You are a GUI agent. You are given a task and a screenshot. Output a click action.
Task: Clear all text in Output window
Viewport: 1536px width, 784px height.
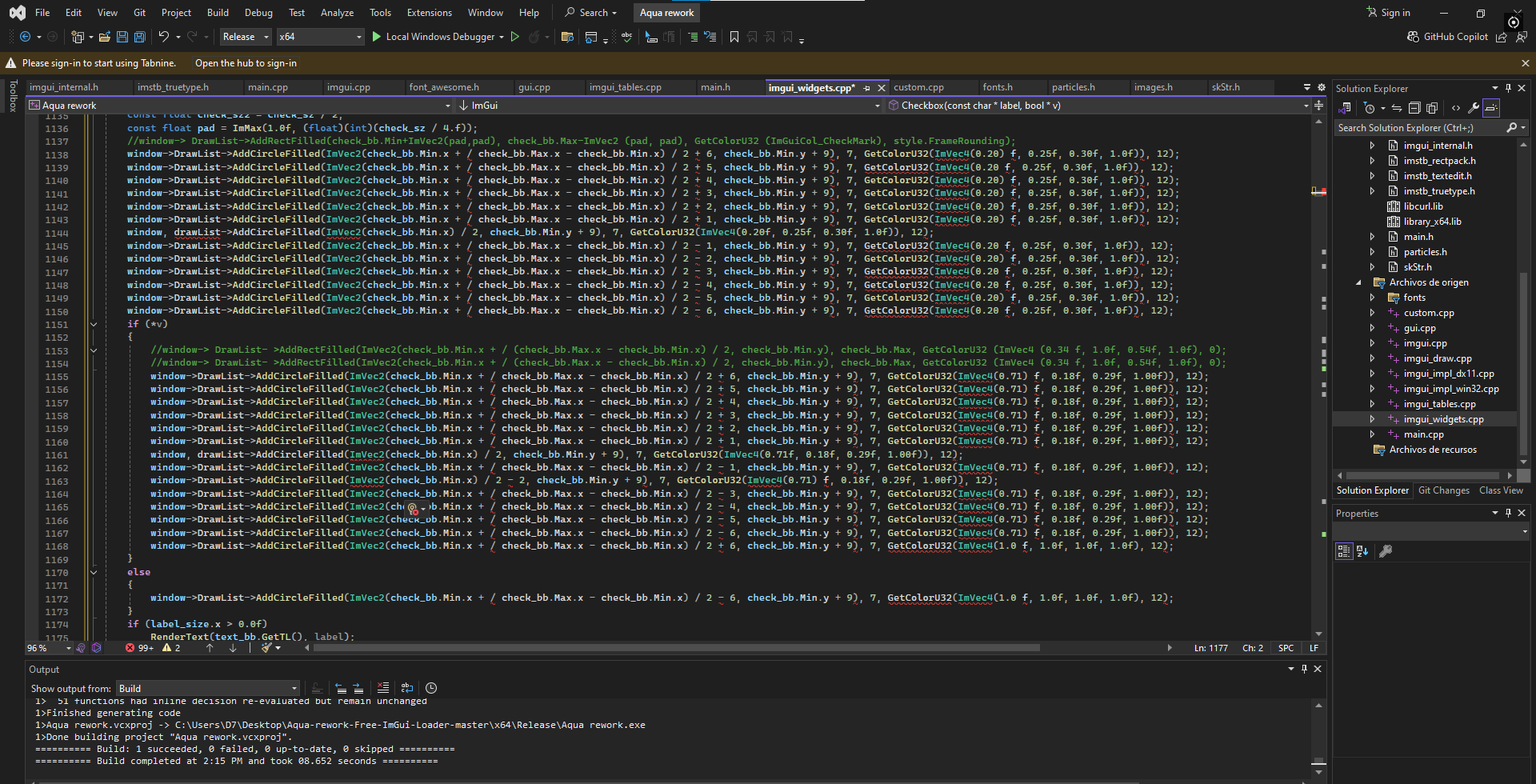(383, 688)
